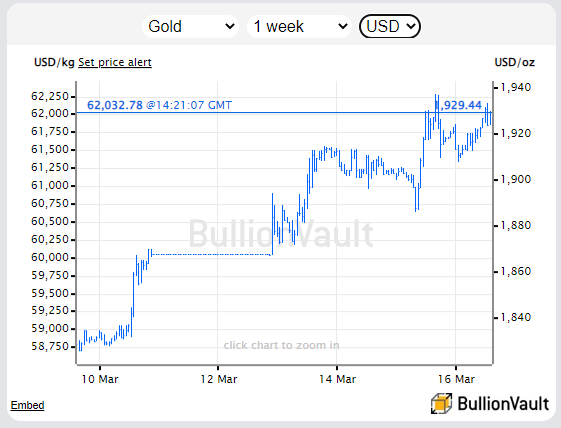561x428 pixels.
Task: Click the Embed link
Action: click(x=27, y=405)
